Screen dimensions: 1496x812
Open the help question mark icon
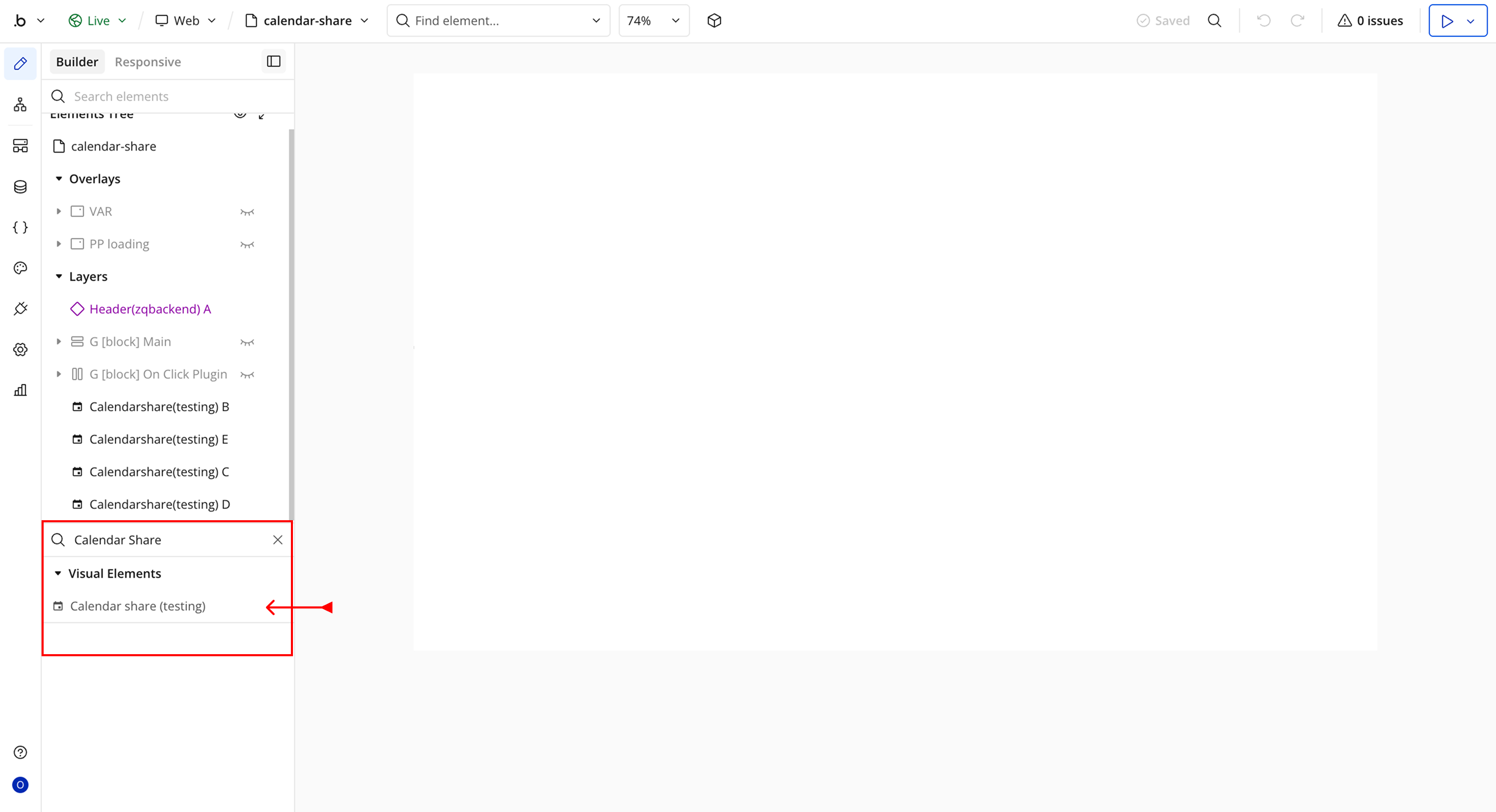coord(20,752)
